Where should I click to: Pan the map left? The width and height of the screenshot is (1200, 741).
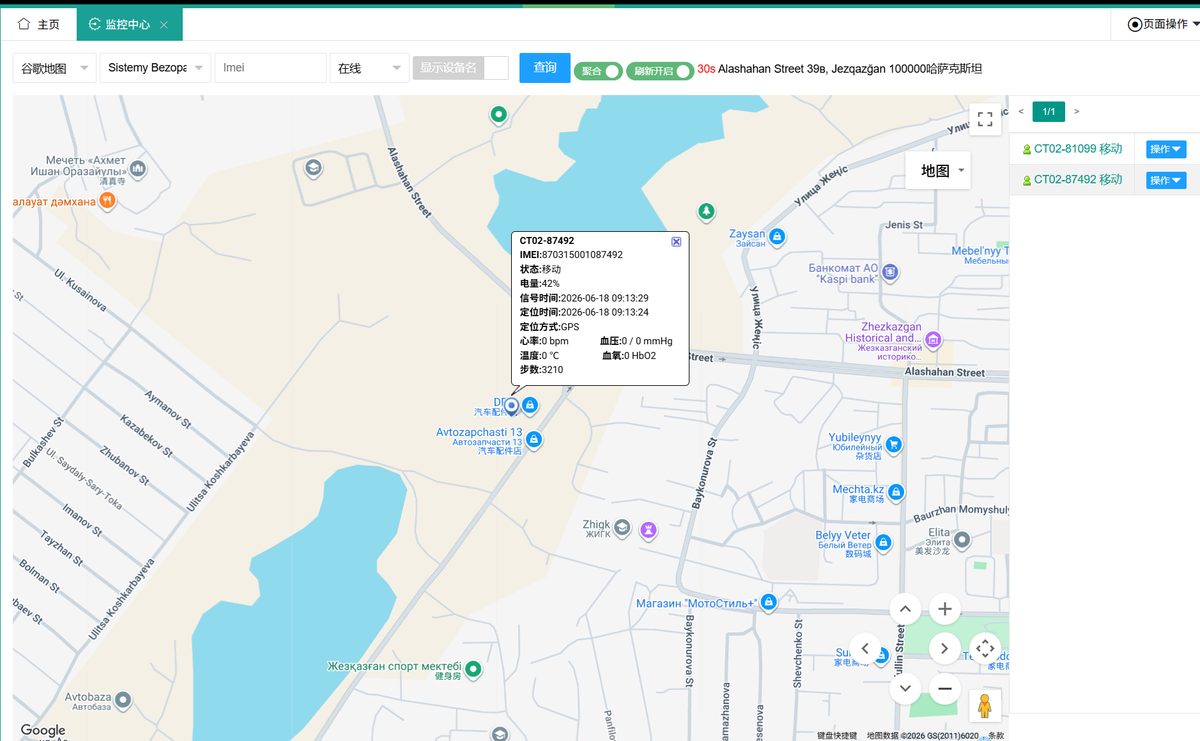[x=865, y=648]
